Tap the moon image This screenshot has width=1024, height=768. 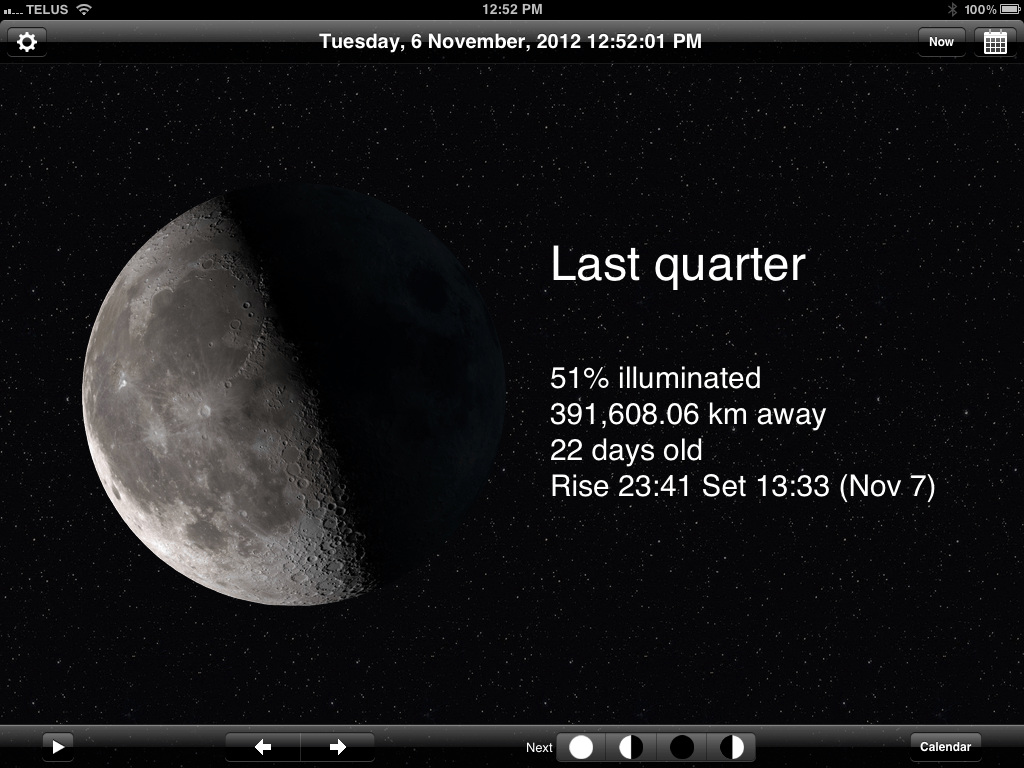click(x=293, y=397)
